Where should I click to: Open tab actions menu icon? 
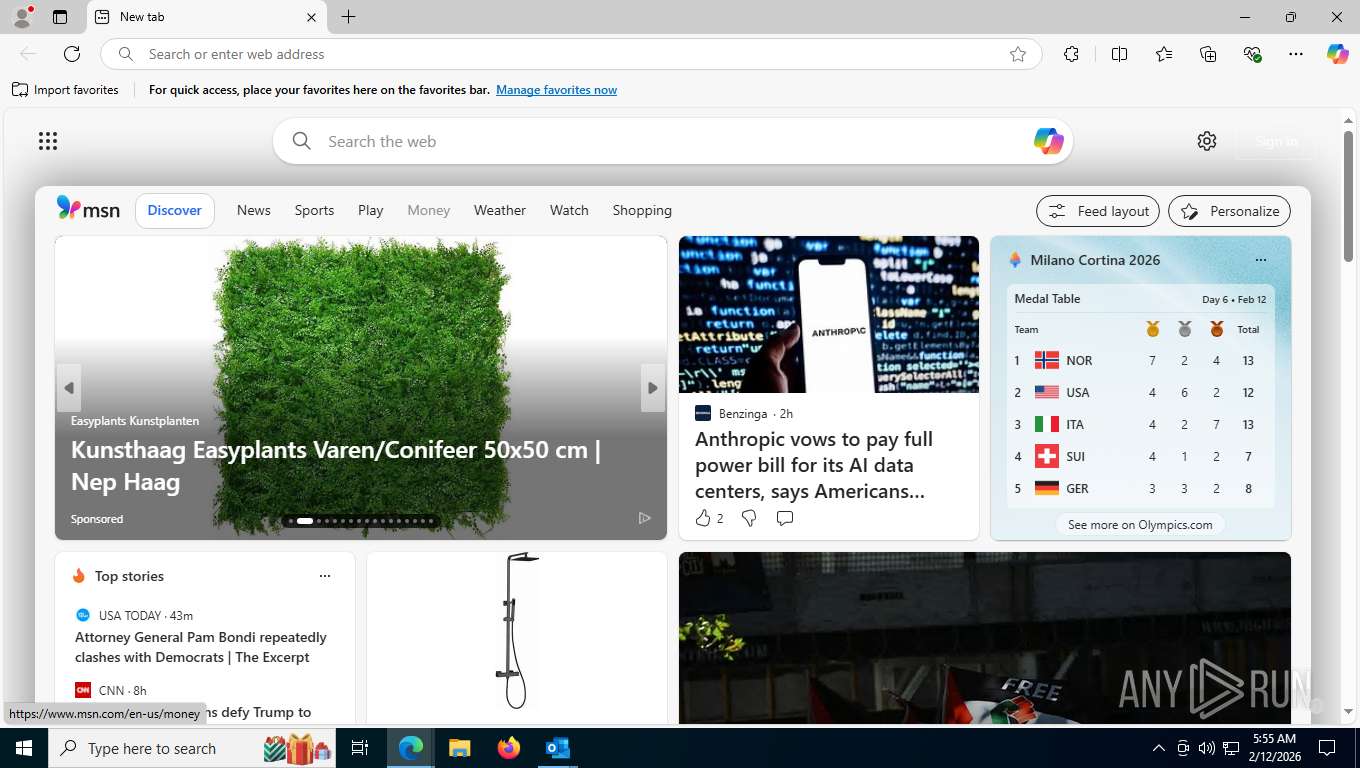click(60, 17)
